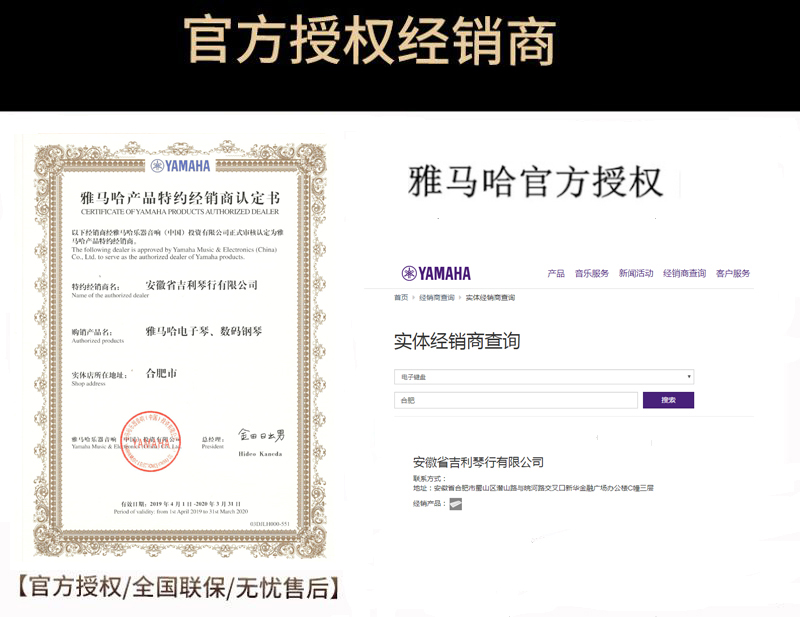
Task: Click the 合肥市 shop address on certificate
Action: pos(161,374)
